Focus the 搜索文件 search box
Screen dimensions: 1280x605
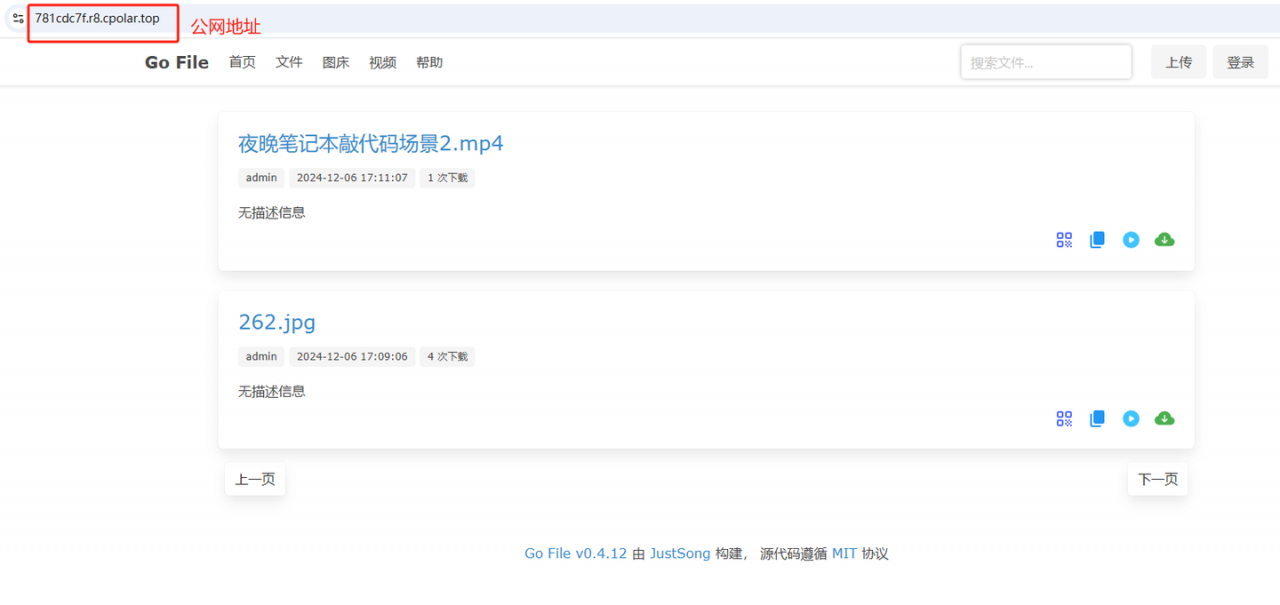[x=1046, y=62]
